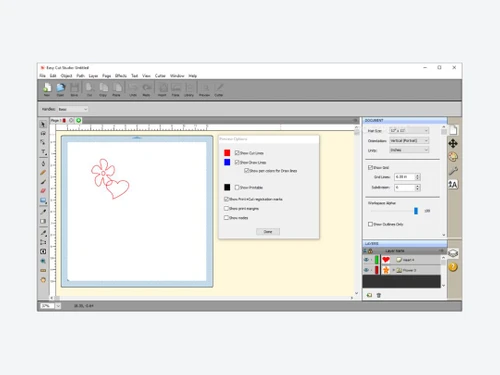Open the Mat Size dropdown
The width and height of the screenshot is (500, 375).
coord(409,130)
